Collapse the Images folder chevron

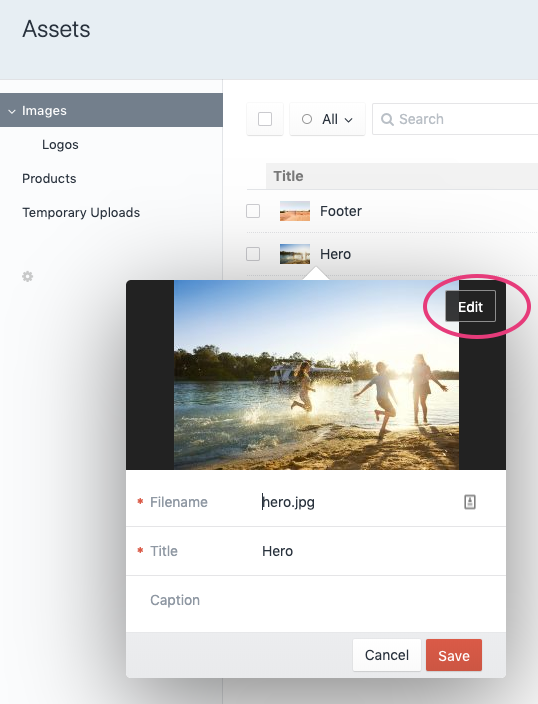tap(12, 111)
